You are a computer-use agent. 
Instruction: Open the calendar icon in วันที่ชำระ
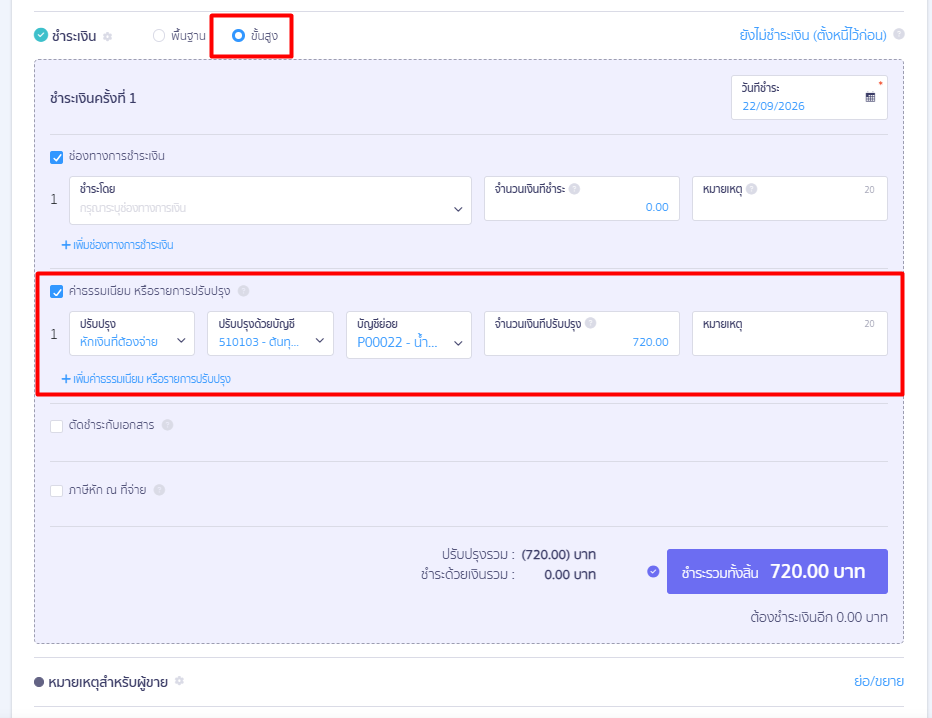(x=870, y=97)
